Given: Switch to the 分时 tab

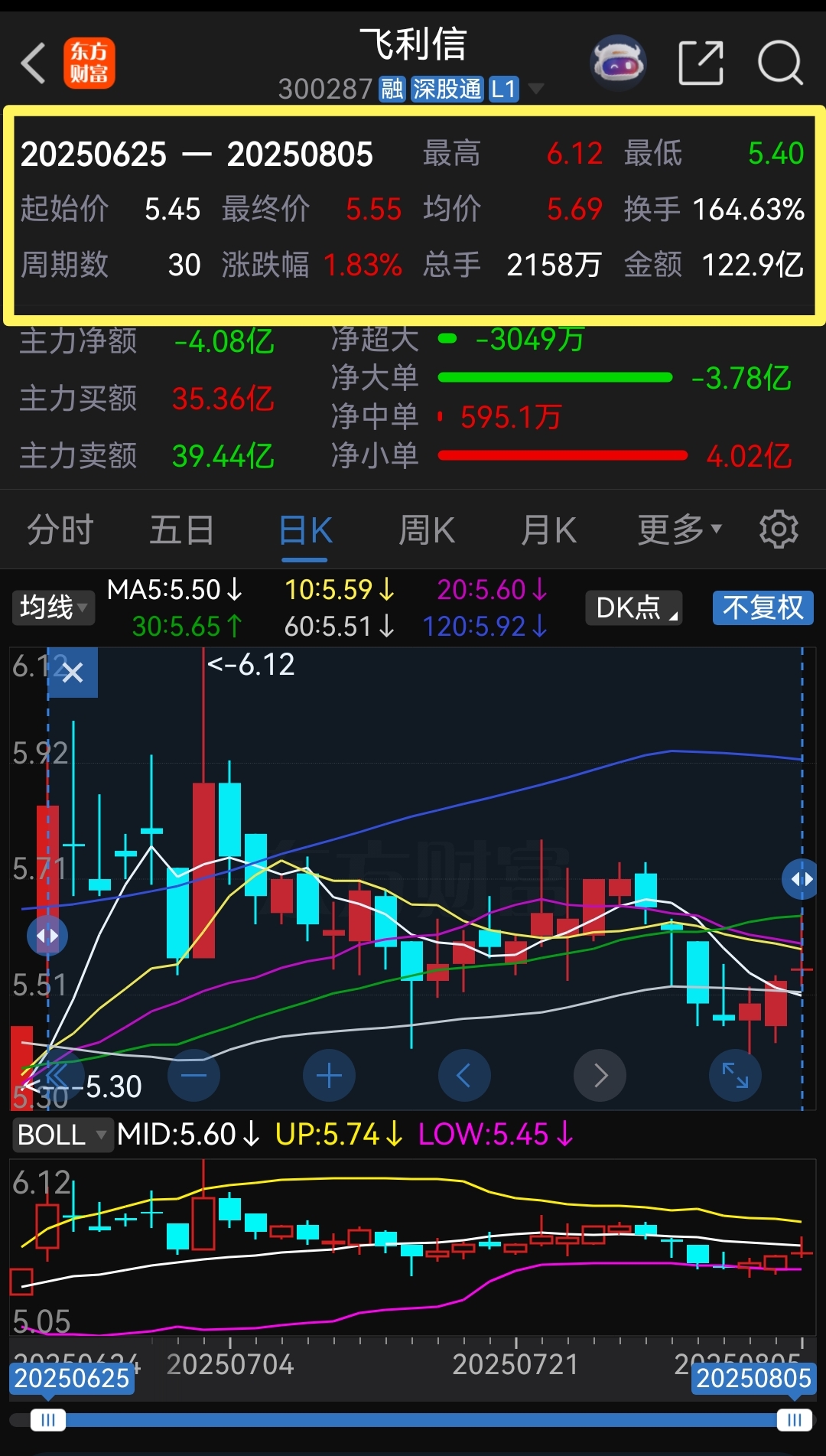Looking at the screenshot, I should click(60, 529).
